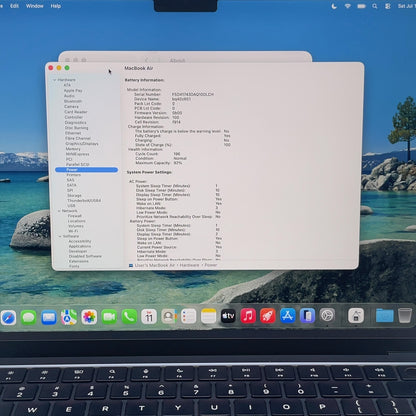
Task: Open the Help menu
Action: pyautogui.click(x=56, y=6)
